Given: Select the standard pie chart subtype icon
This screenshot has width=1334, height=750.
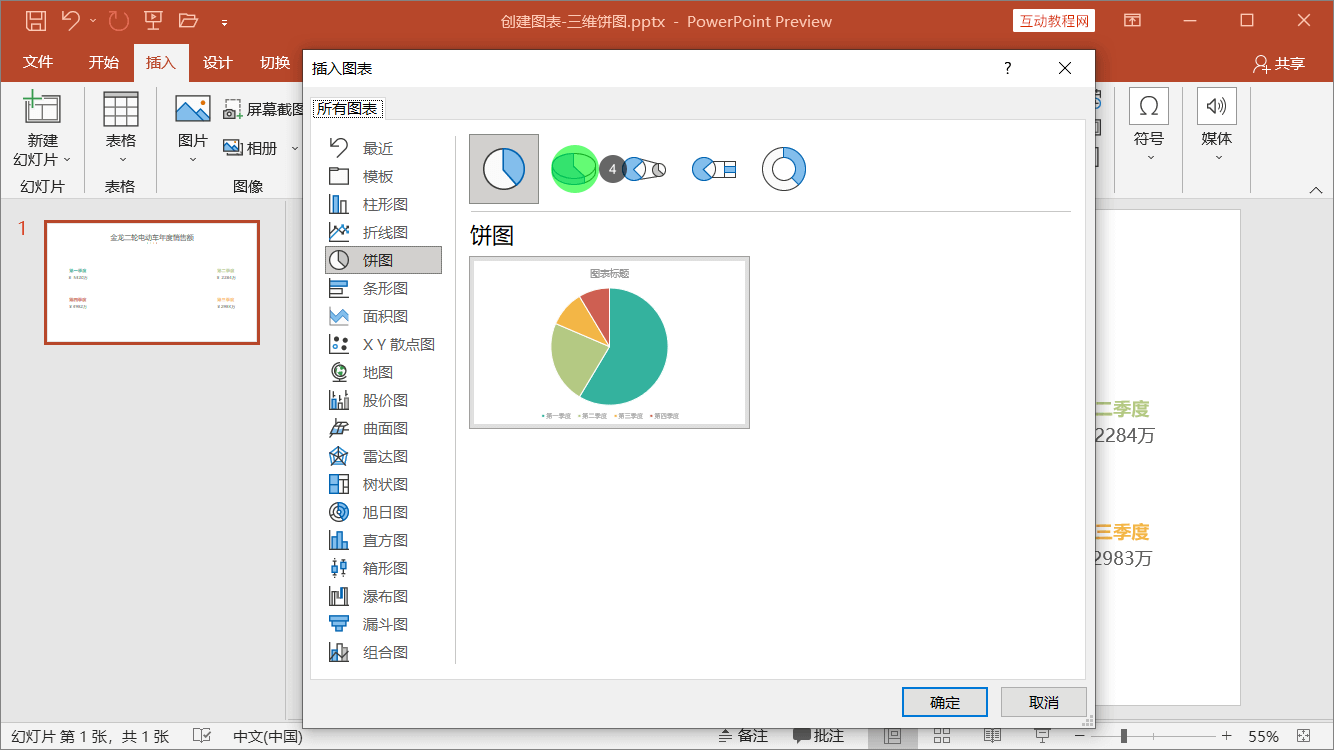Looking at the screenshot, I should pyautogui.click(x=504, y=169).
